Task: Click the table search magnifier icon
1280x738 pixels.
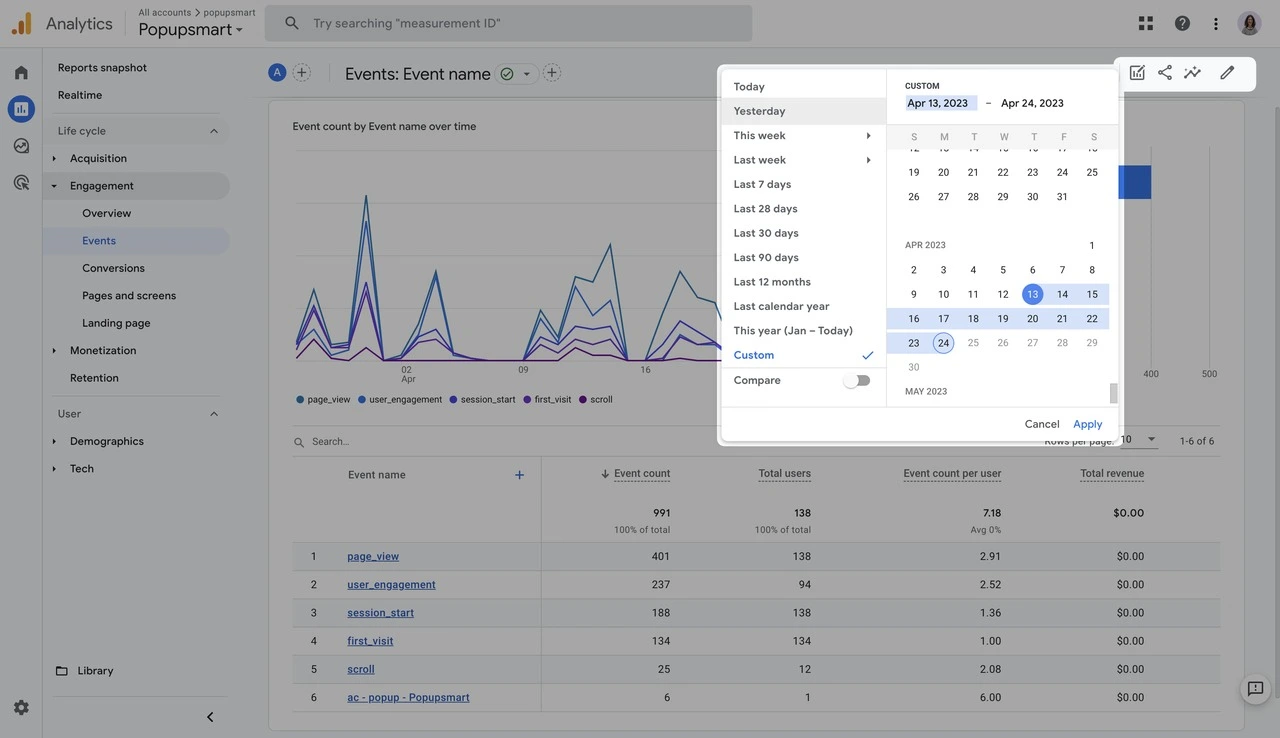Action: [299, 442]
